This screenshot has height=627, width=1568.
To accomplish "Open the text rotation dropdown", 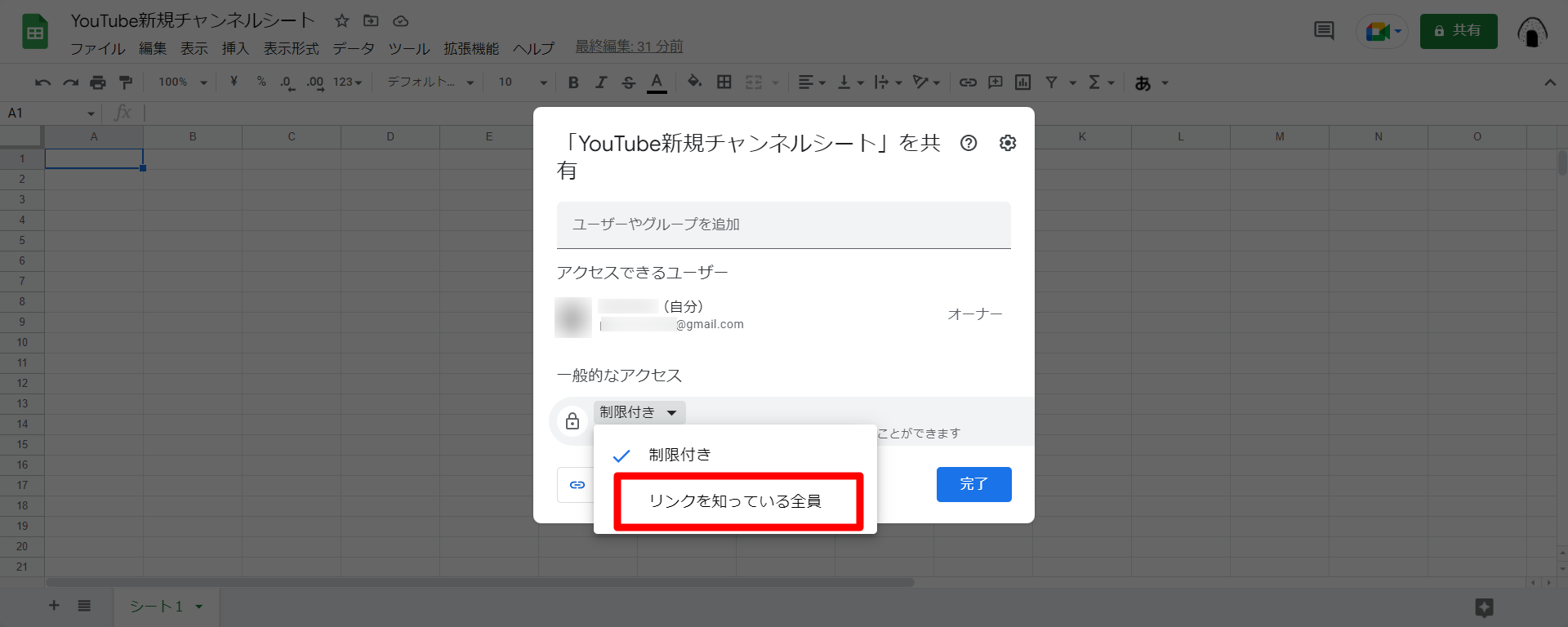I will (x=927, y=82).
